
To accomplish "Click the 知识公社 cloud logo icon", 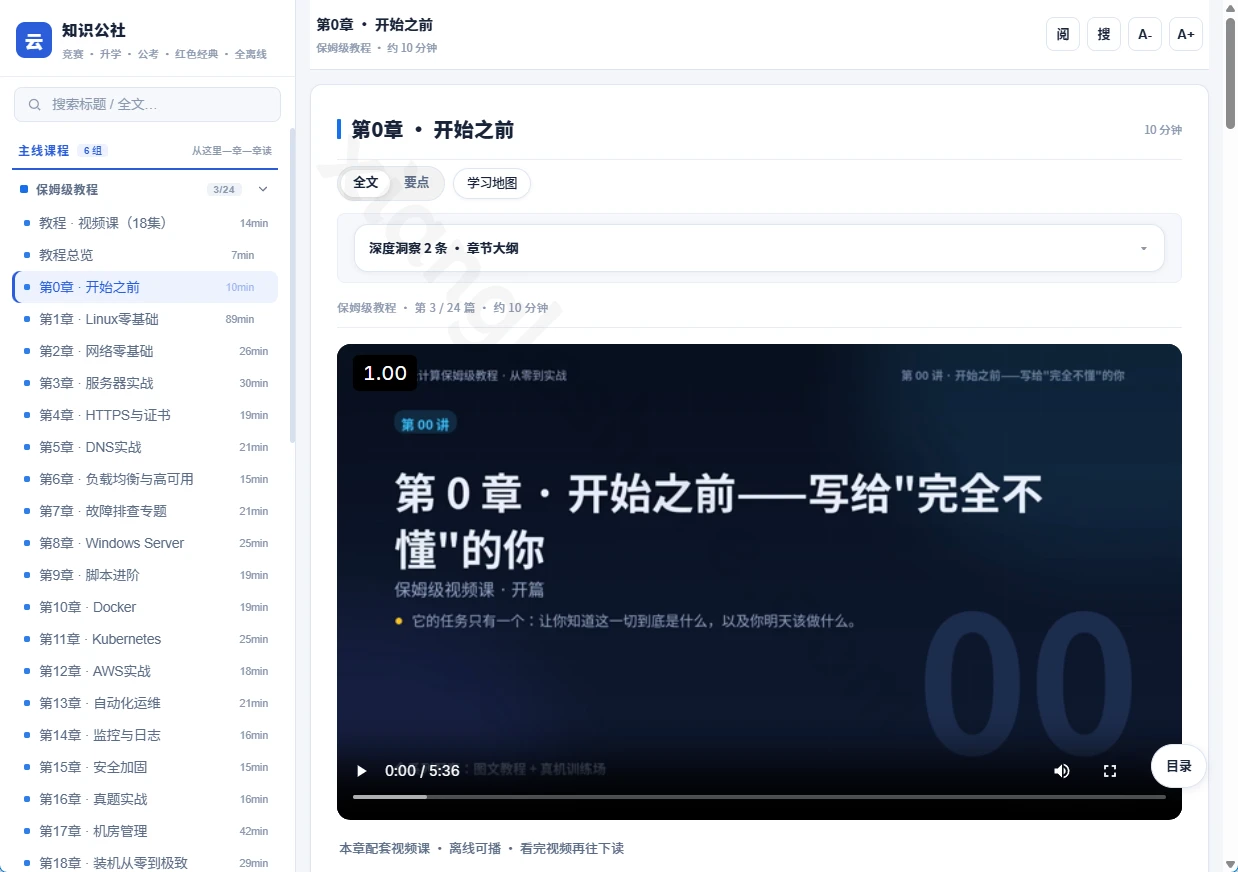I will click(x=34, y=40).
